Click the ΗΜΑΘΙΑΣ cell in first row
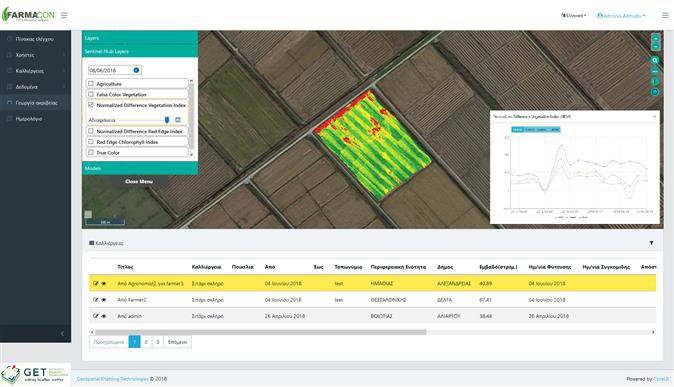 click(x=382, y=284)
